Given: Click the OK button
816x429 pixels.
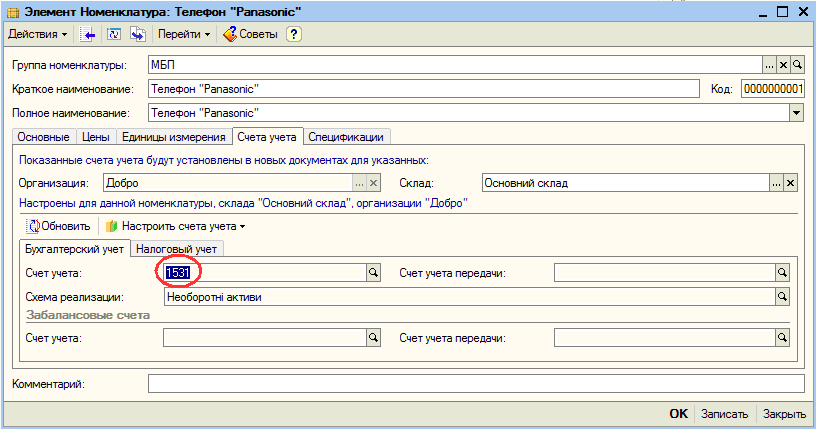Looking at the screenshot, I should (679, 414).
